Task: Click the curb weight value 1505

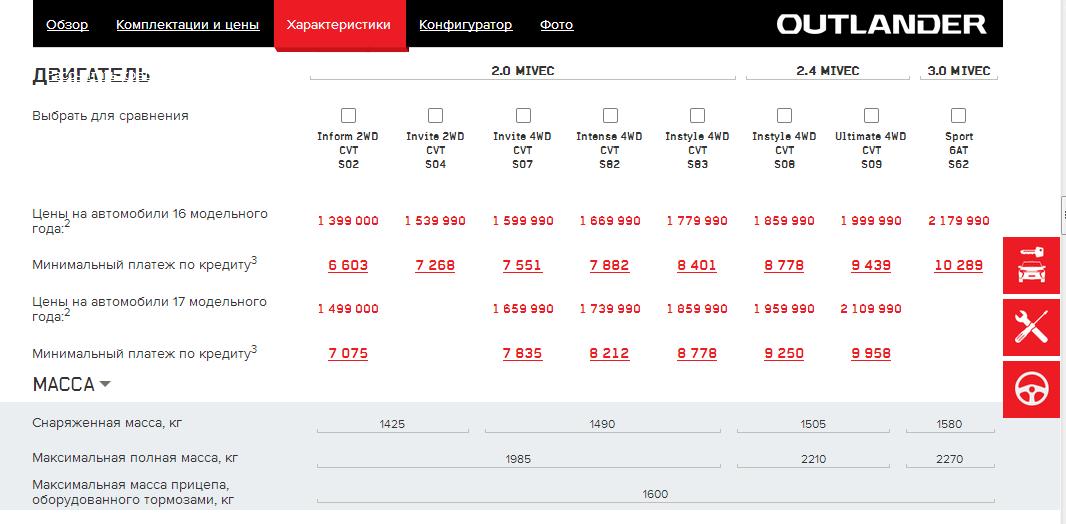Action: pyautogui.click(x=813, y=423)
